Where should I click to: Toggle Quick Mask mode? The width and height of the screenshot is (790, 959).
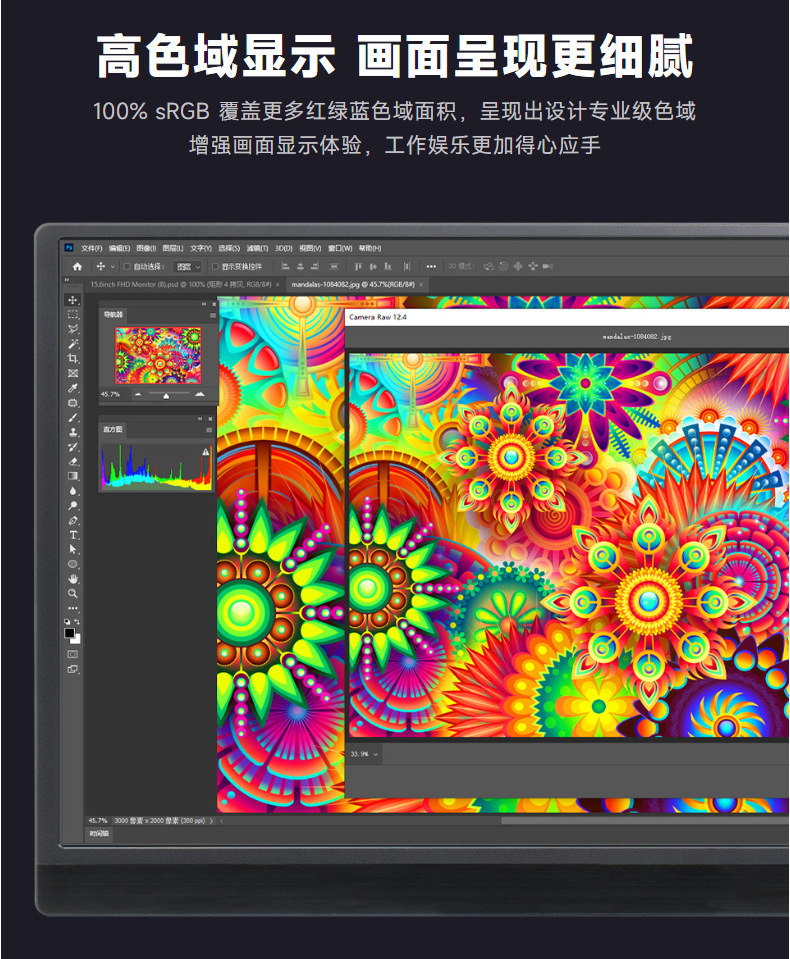pyautogui.click(x=73, y=654)
